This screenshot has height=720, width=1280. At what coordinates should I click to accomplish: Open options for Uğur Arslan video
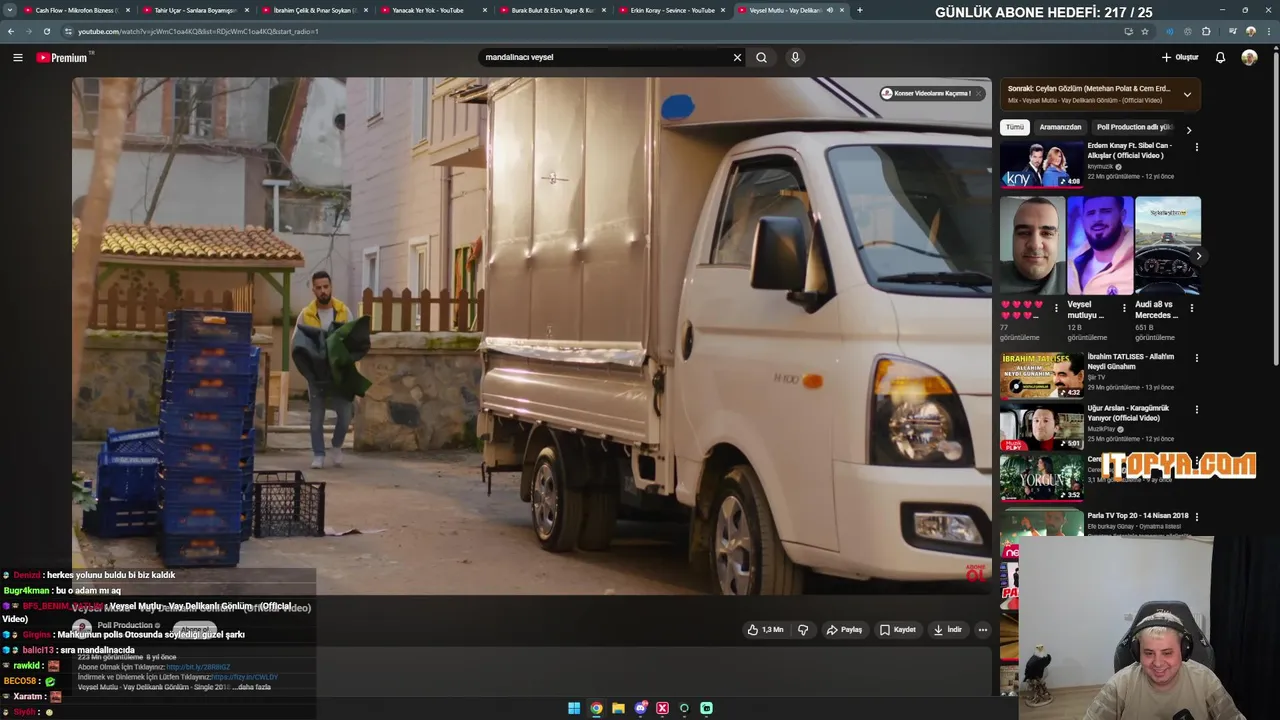pyautogui.click(x=1196, y=410)
